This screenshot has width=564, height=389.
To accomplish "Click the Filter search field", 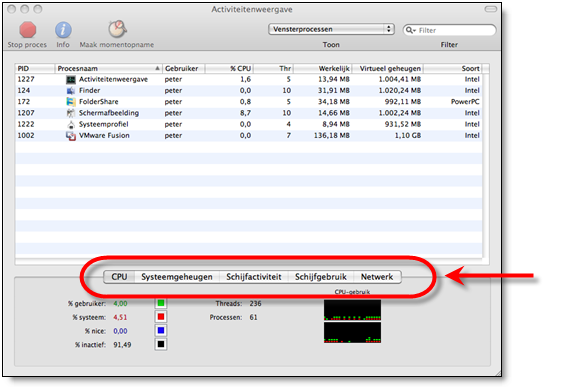I will pyautogui.click(x=450, y=30).
